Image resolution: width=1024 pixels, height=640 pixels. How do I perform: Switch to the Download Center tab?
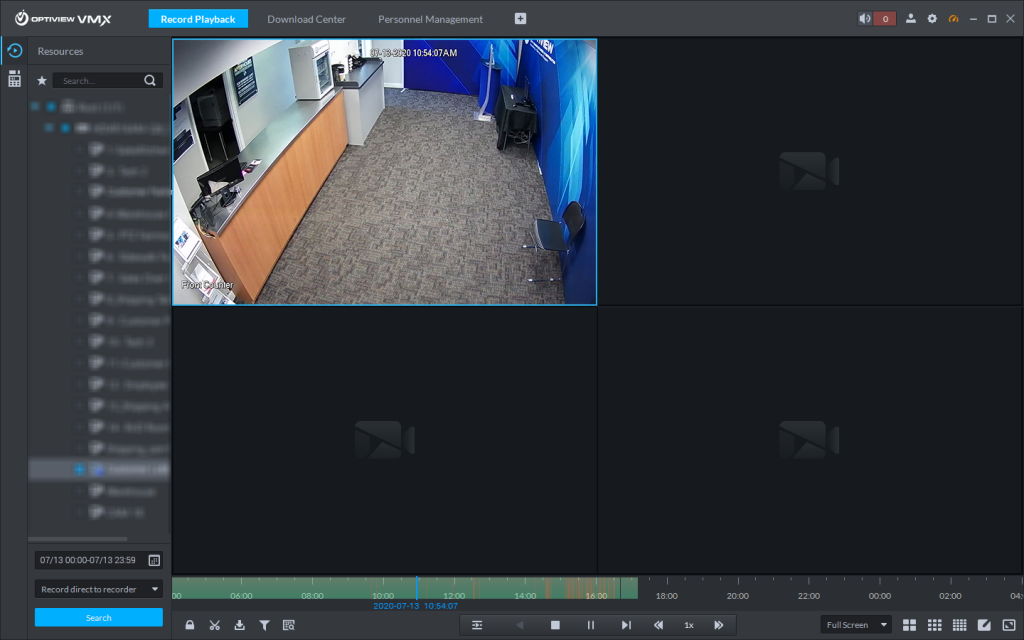click(x=306, y=19)
